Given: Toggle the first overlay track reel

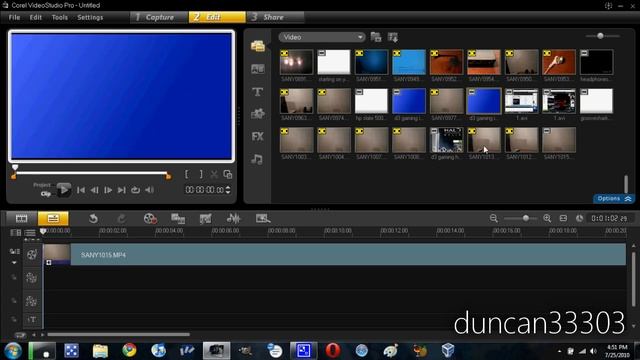Looking at the screenshot, I should pos(31,278).
